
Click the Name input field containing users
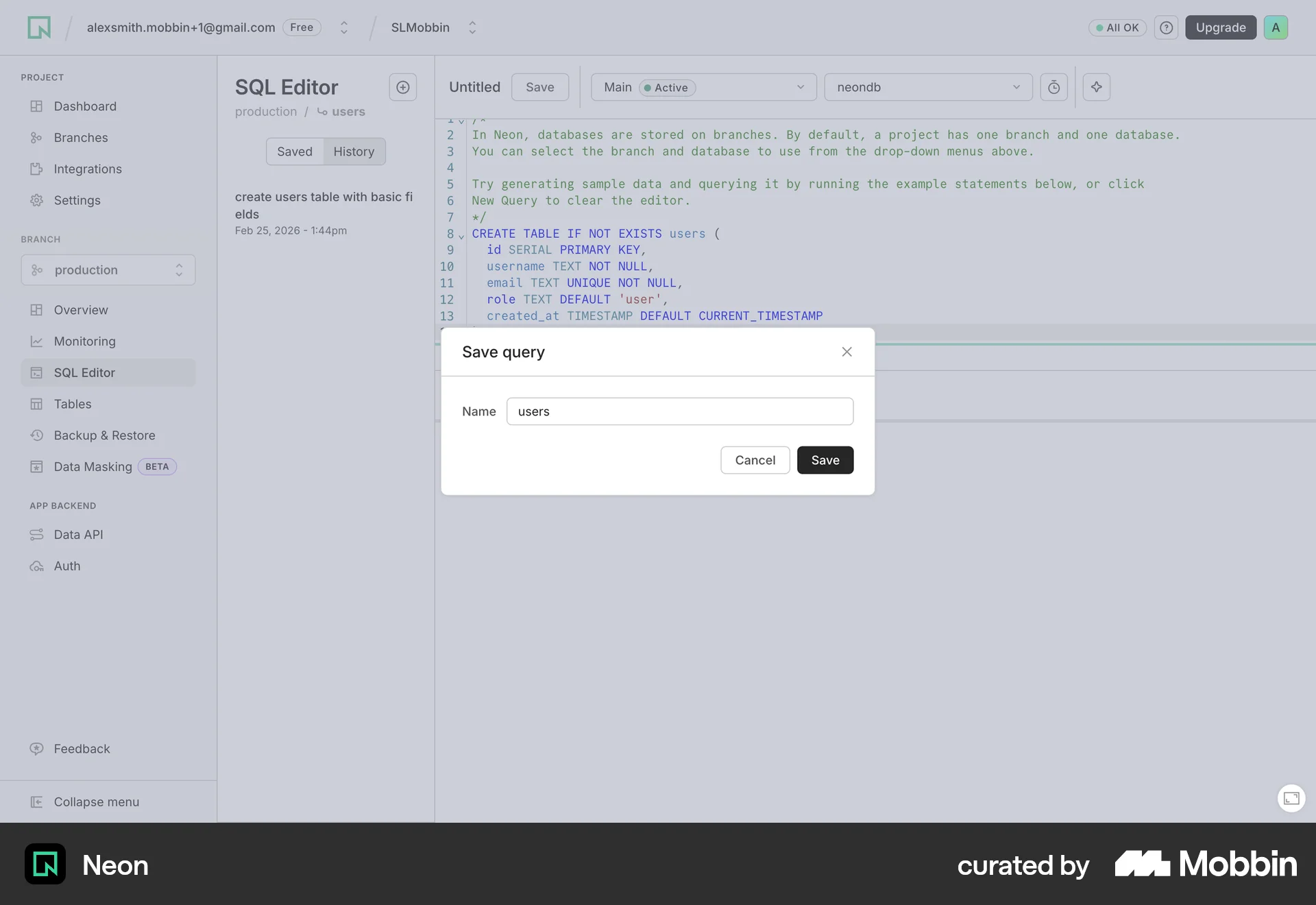click(x=680, y=411)
